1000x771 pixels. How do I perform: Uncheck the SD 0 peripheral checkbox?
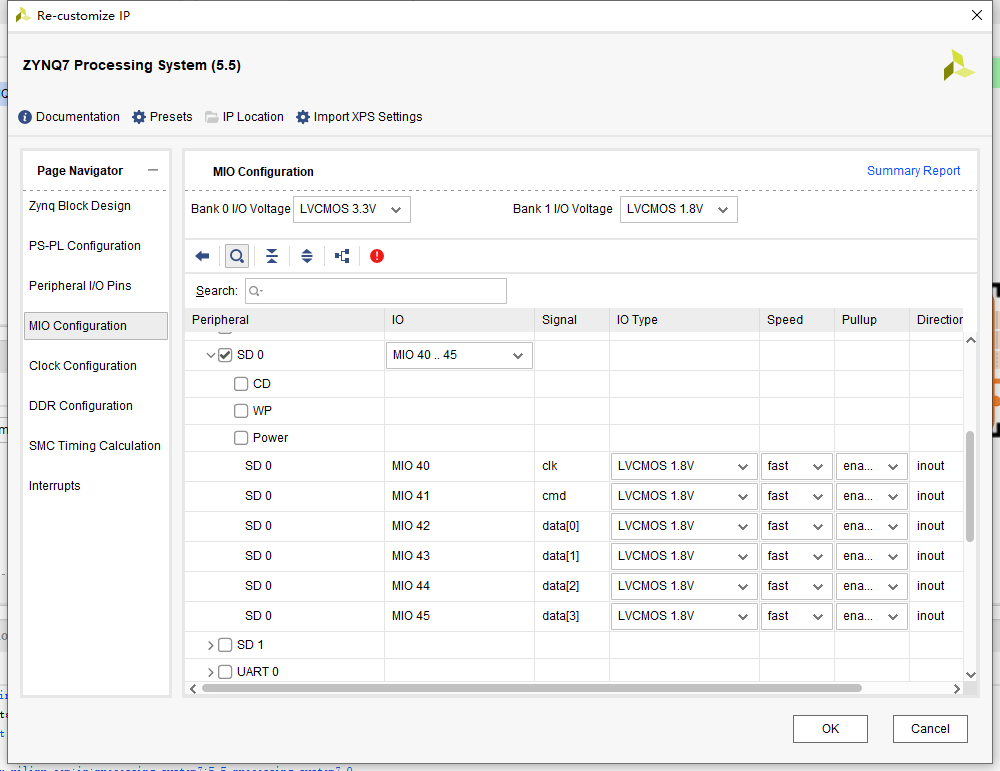(x=225, y=355)
